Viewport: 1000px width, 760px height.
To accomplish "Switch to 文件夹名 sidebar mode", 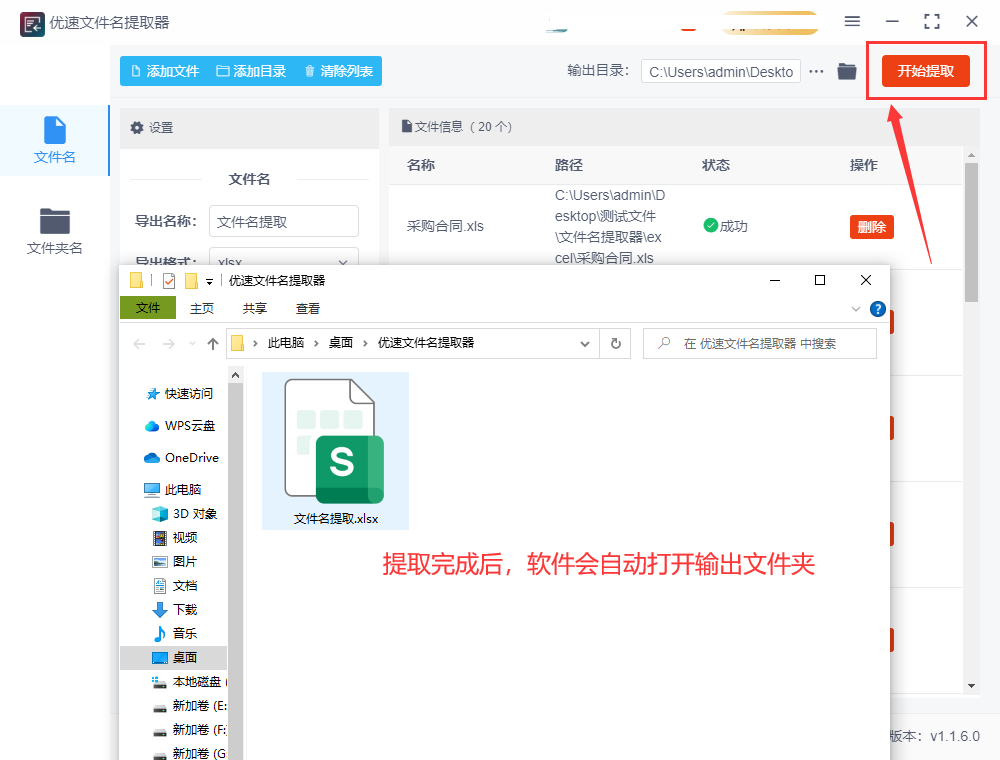I will (54, 231).
